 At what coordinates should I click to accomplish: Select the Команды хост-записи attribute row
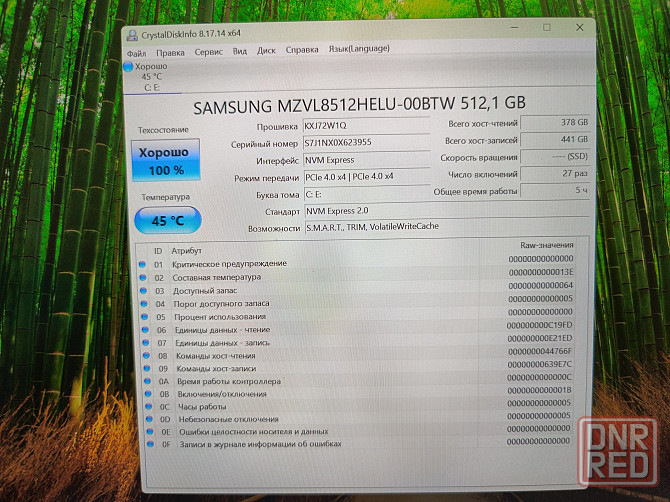tap(359, 367)
